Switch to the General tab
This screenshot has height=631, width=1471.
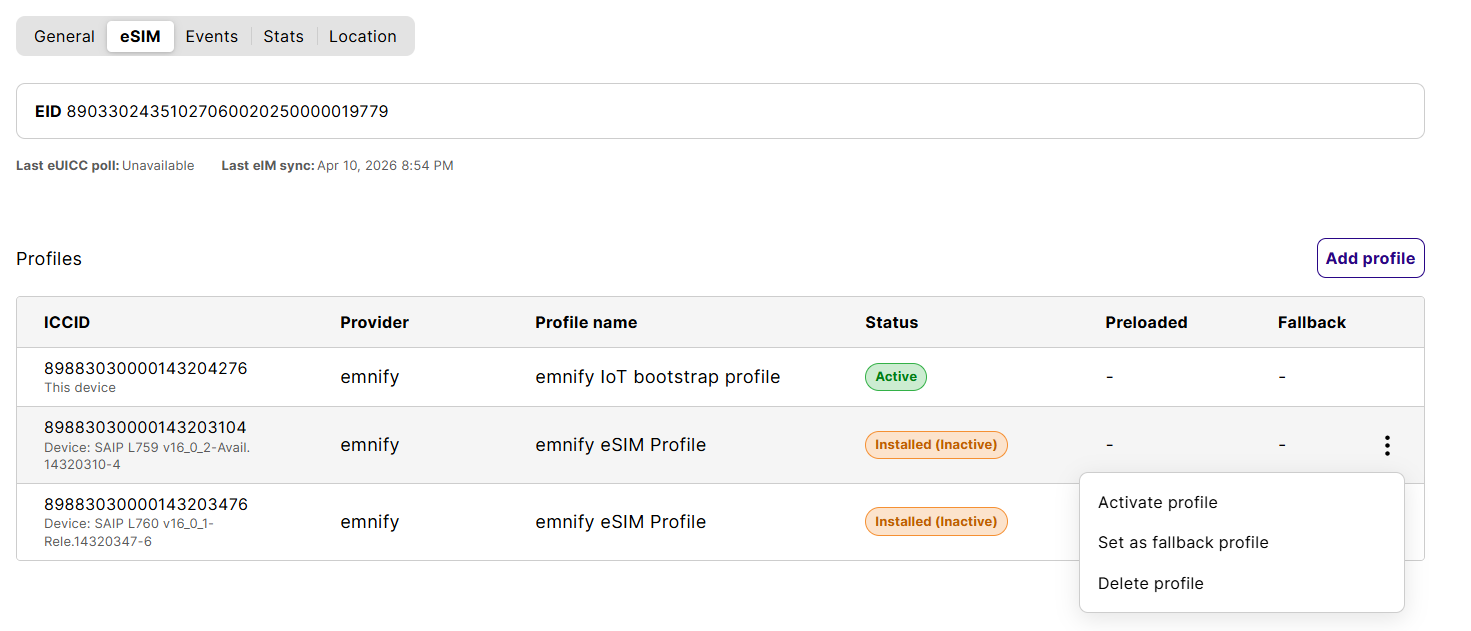(x=64, y=37)
